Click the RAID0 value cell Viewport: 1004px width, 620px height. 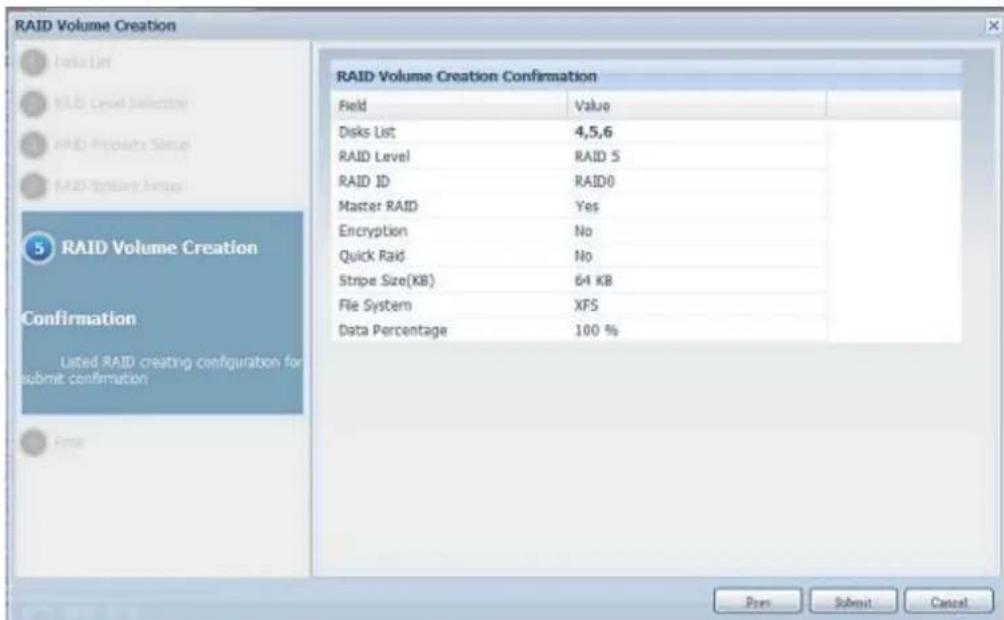pyautogui.click(x=595, y=181)
